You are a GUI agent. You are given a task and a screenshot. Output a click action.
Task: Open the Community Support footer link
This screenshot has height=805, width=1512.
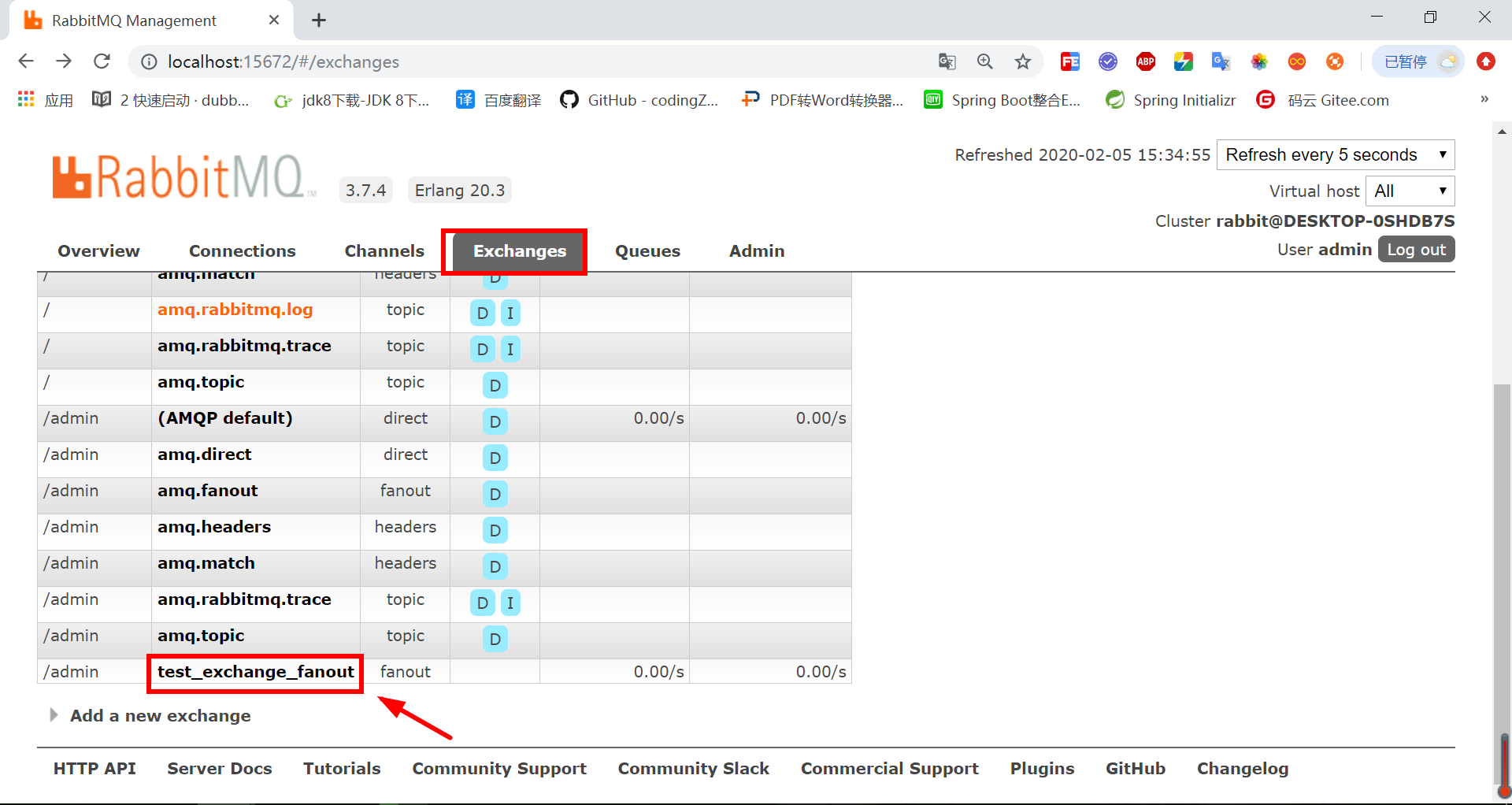(x=499, y=769)
